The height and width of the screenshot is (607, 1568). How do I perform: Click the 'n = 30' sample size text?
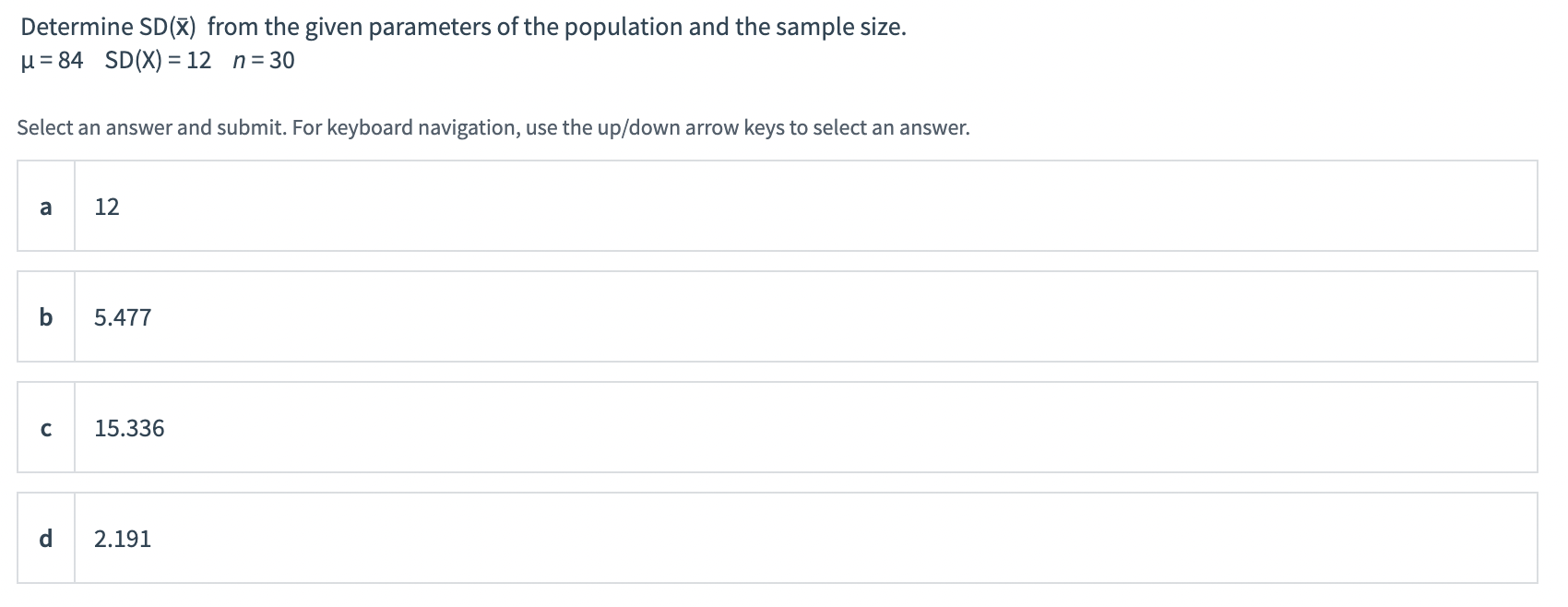tap(265, 61)
